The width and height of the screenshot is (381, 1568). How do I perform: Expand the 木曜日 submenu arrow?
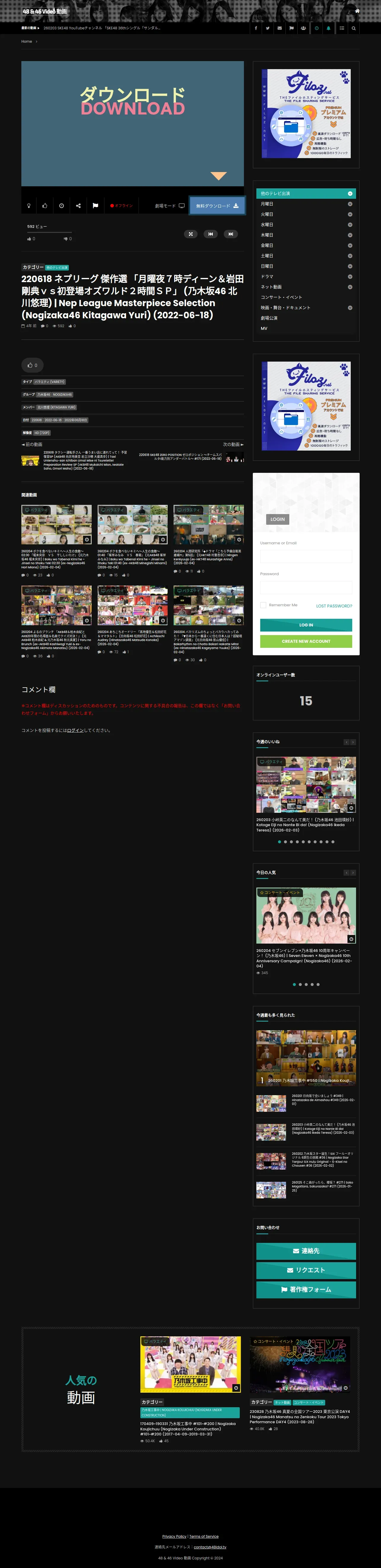click(x=350, y=235)
